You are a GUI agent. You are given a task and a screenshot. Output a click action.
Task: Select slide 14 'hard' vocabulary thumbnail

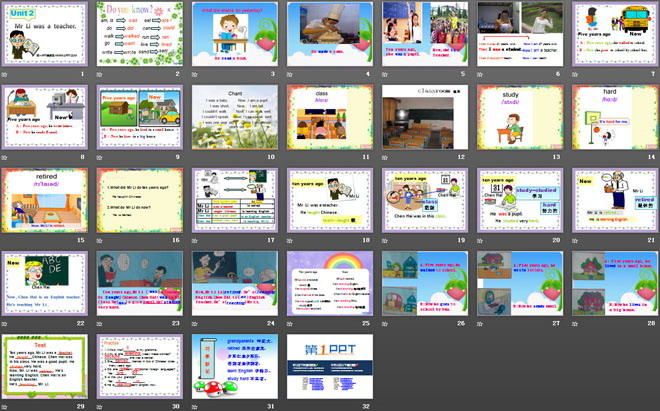click(615, 117)
